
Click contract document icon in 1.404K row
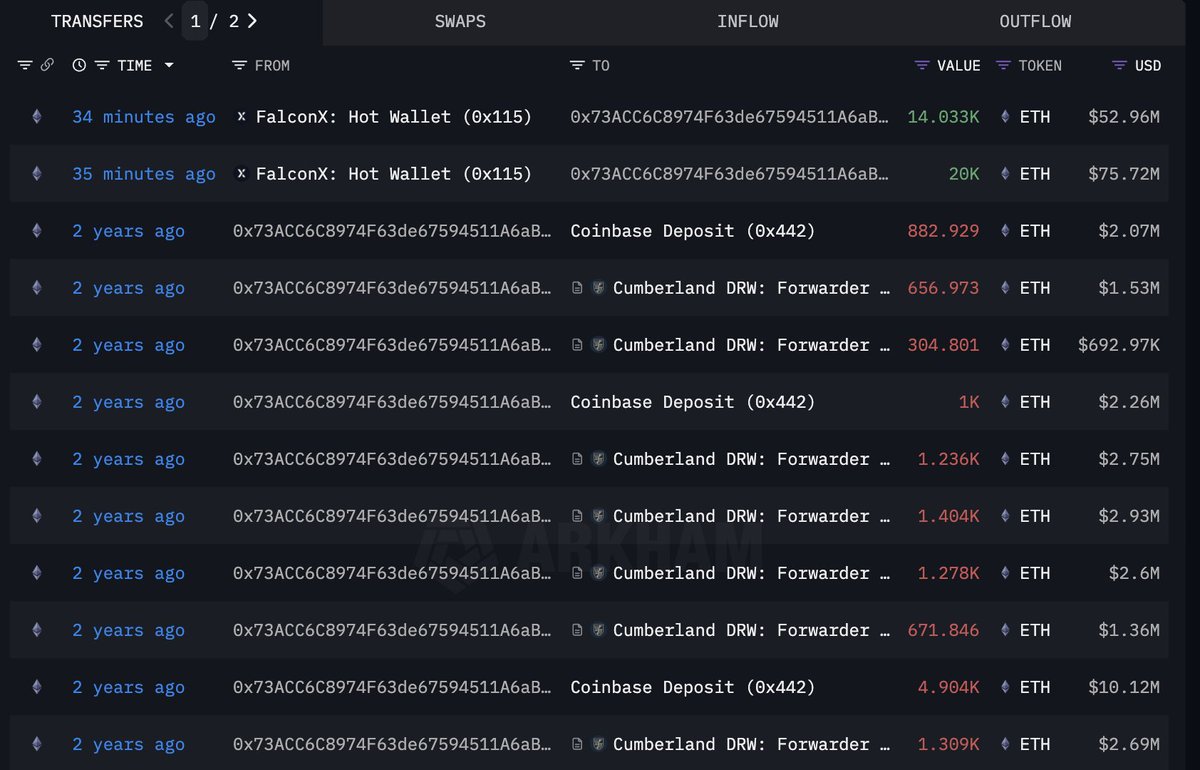click(x=577, y=516)
